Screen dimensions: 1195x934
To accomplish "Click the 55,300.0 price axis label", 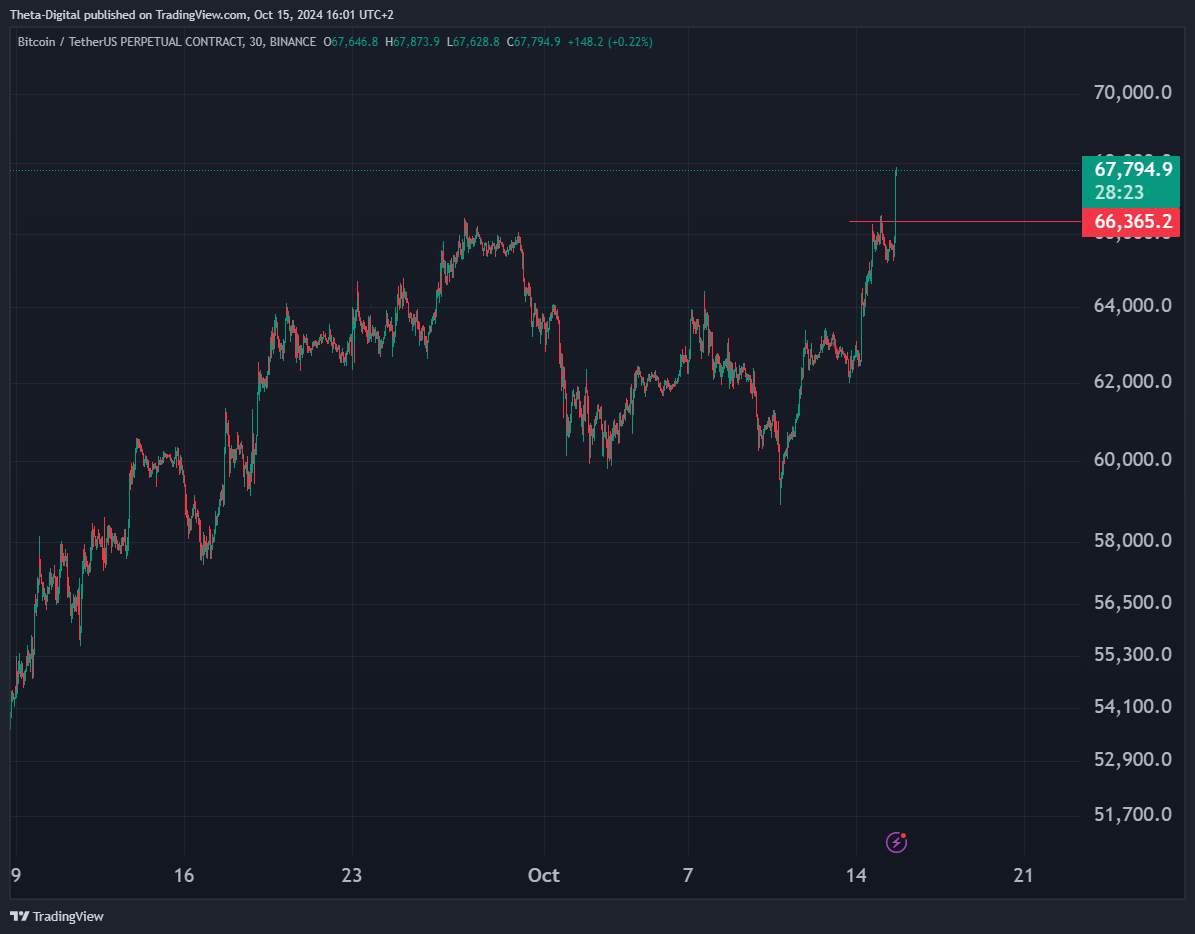I will pos(1133,654).
